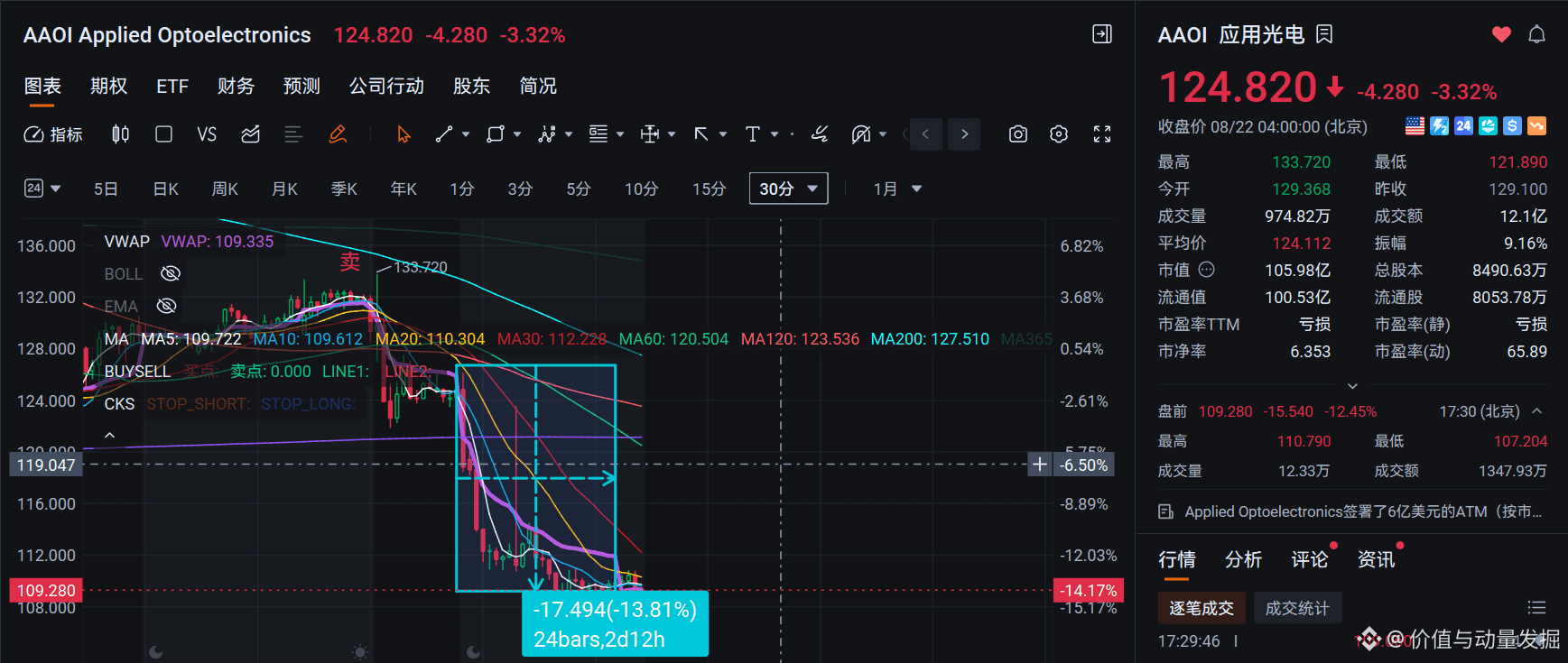
Task: Switch to the 评论 tab
Action: coord(1309,559)
